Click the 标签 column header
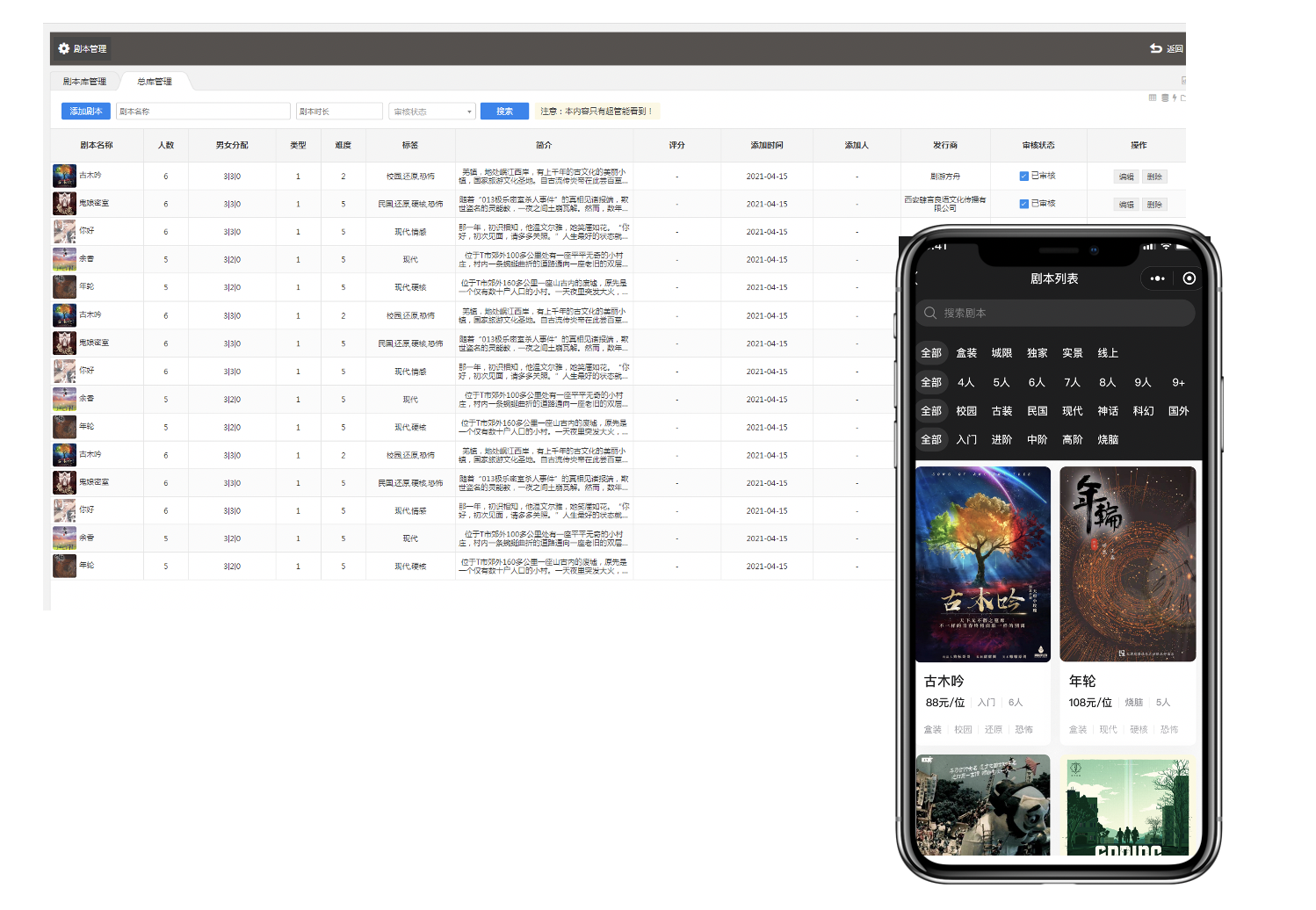The height and width of the screenshot is (910, 1316). pos(410,146)
